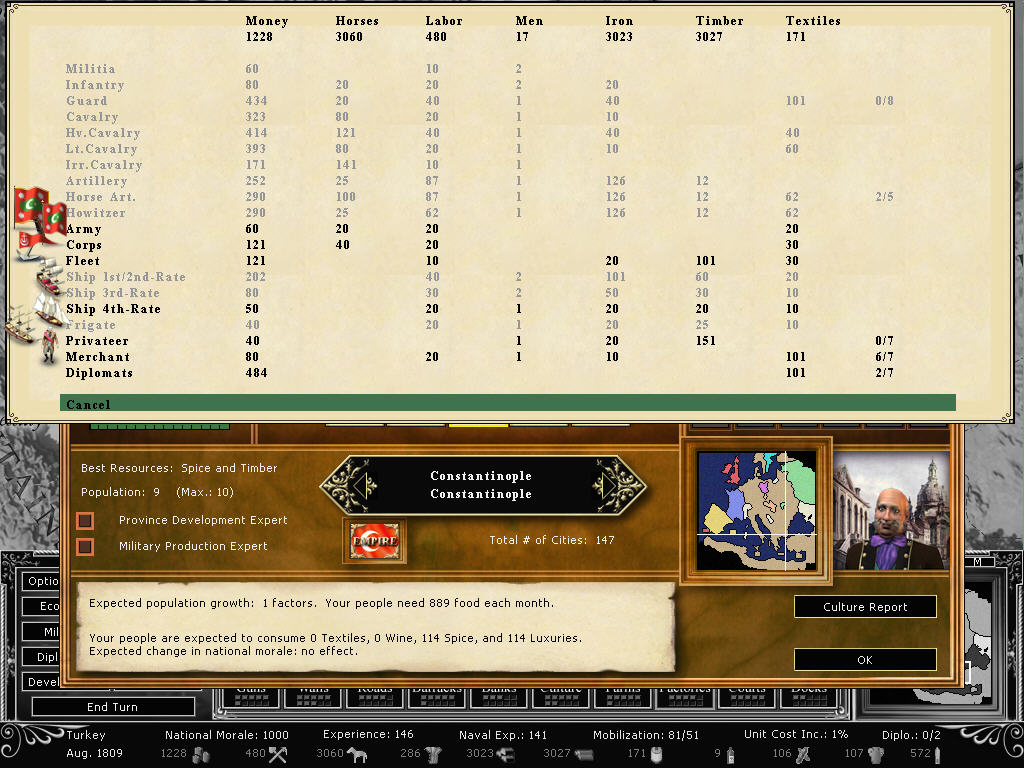Click the large red army flag icon
The image size is (1024, 768).
tap(31, 206)
